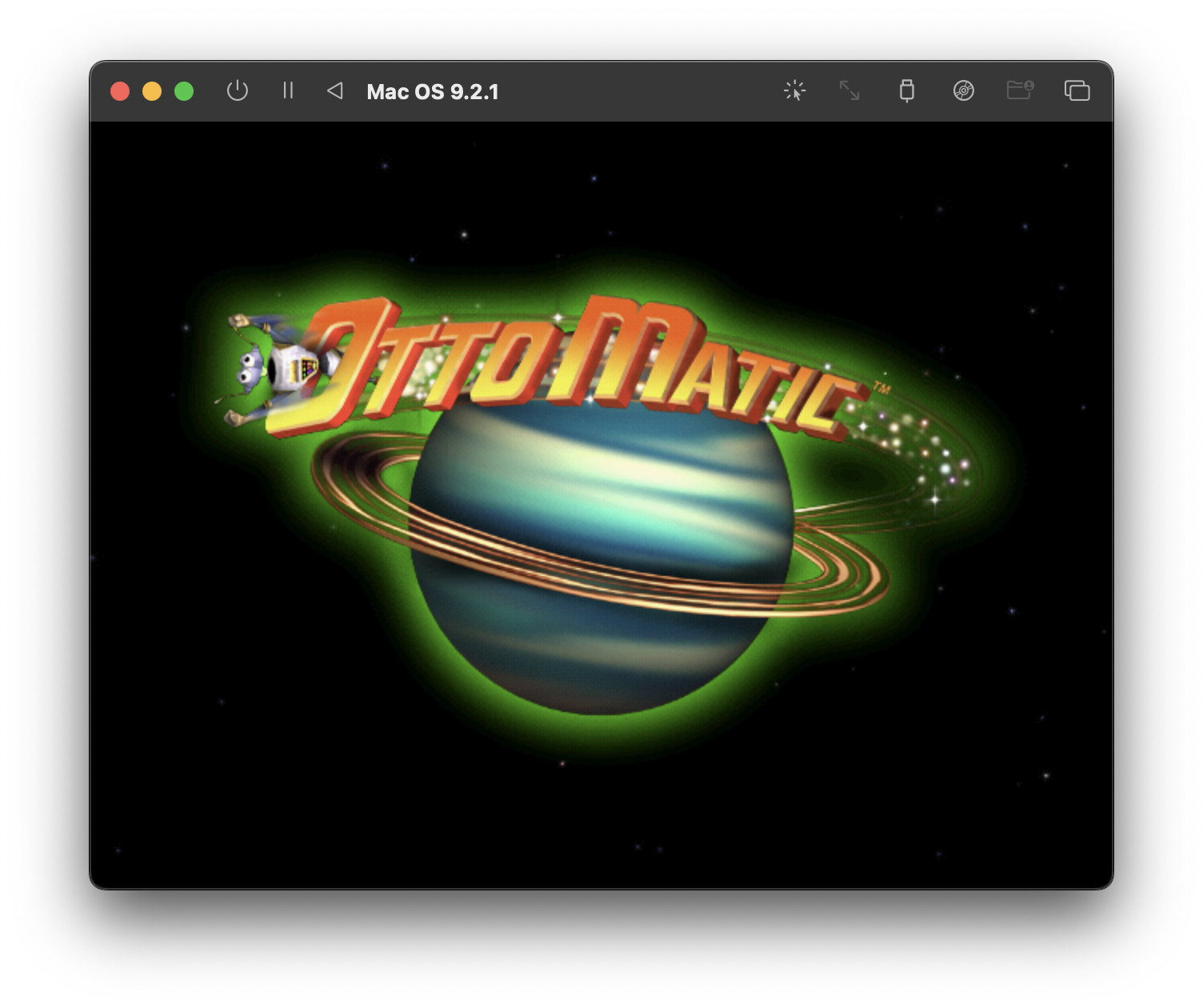Enter full screen with the green button
Viewport: 1203px width, 1008px height.
(184, 91)
